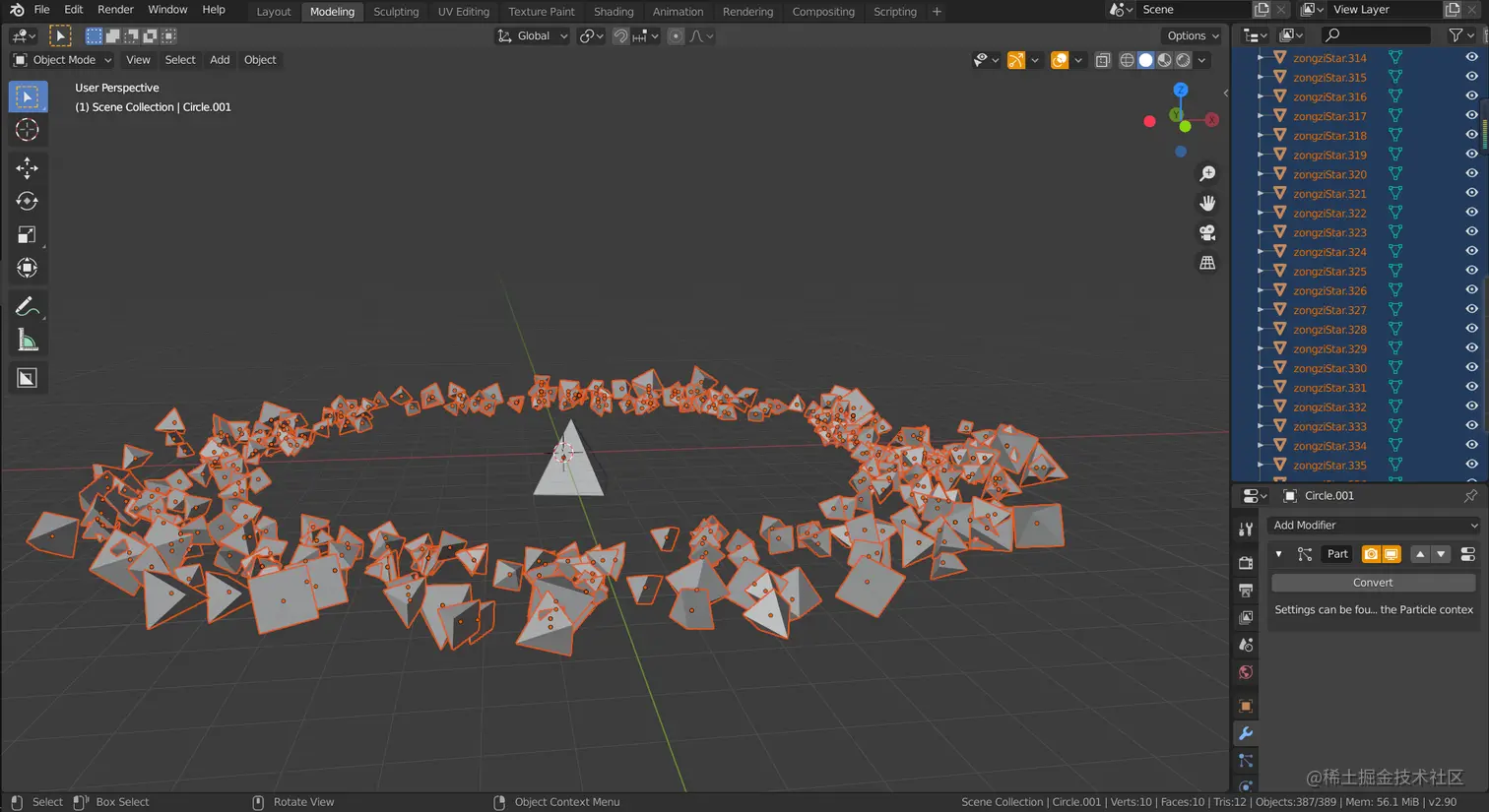Image resolution: width=1489 pixels, height=812 pixels.
Task: Switch viewport shading to Wireframe
Action: click(x=1128, y=60)
